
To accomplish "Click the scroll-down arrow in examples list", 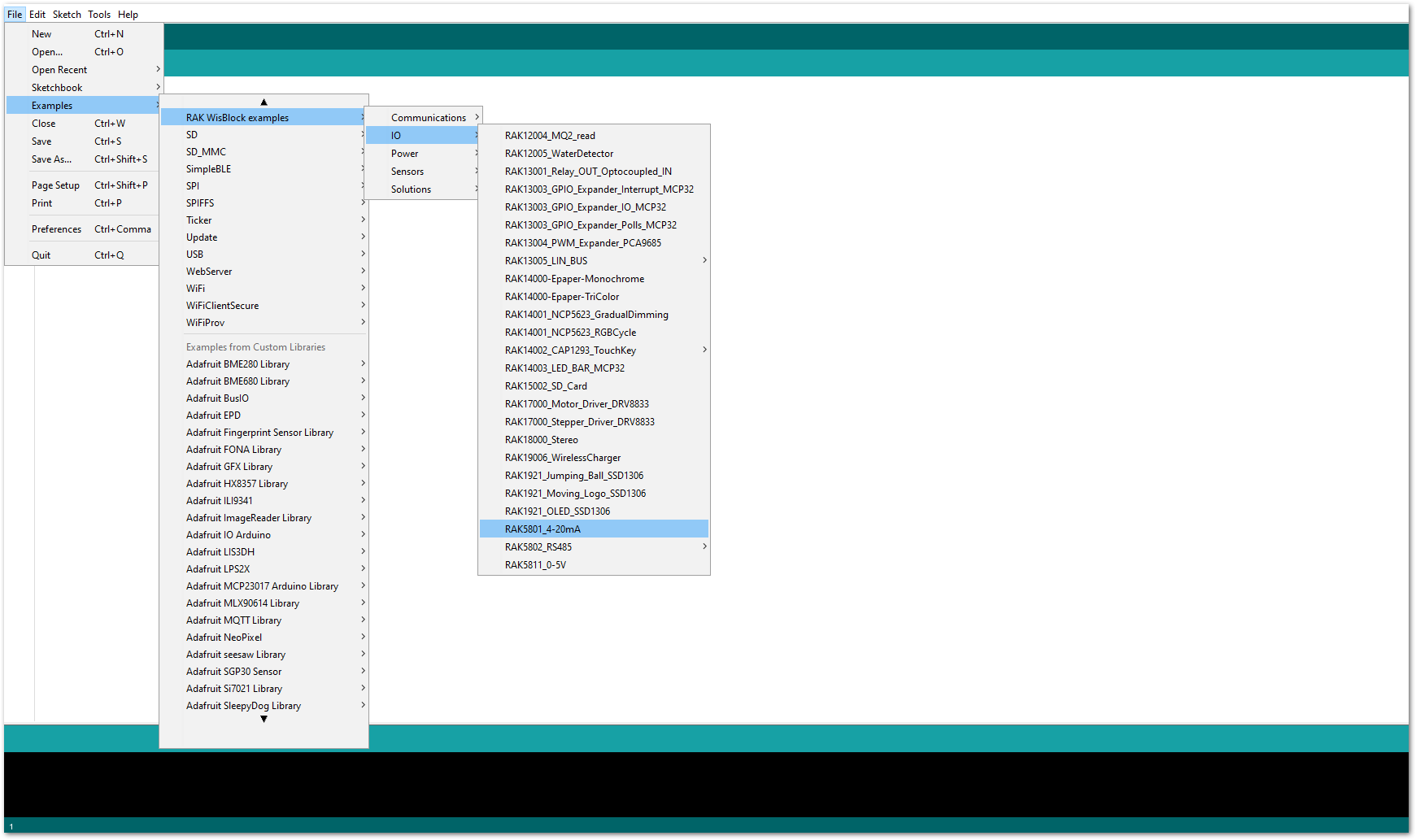I will (264, 719).
